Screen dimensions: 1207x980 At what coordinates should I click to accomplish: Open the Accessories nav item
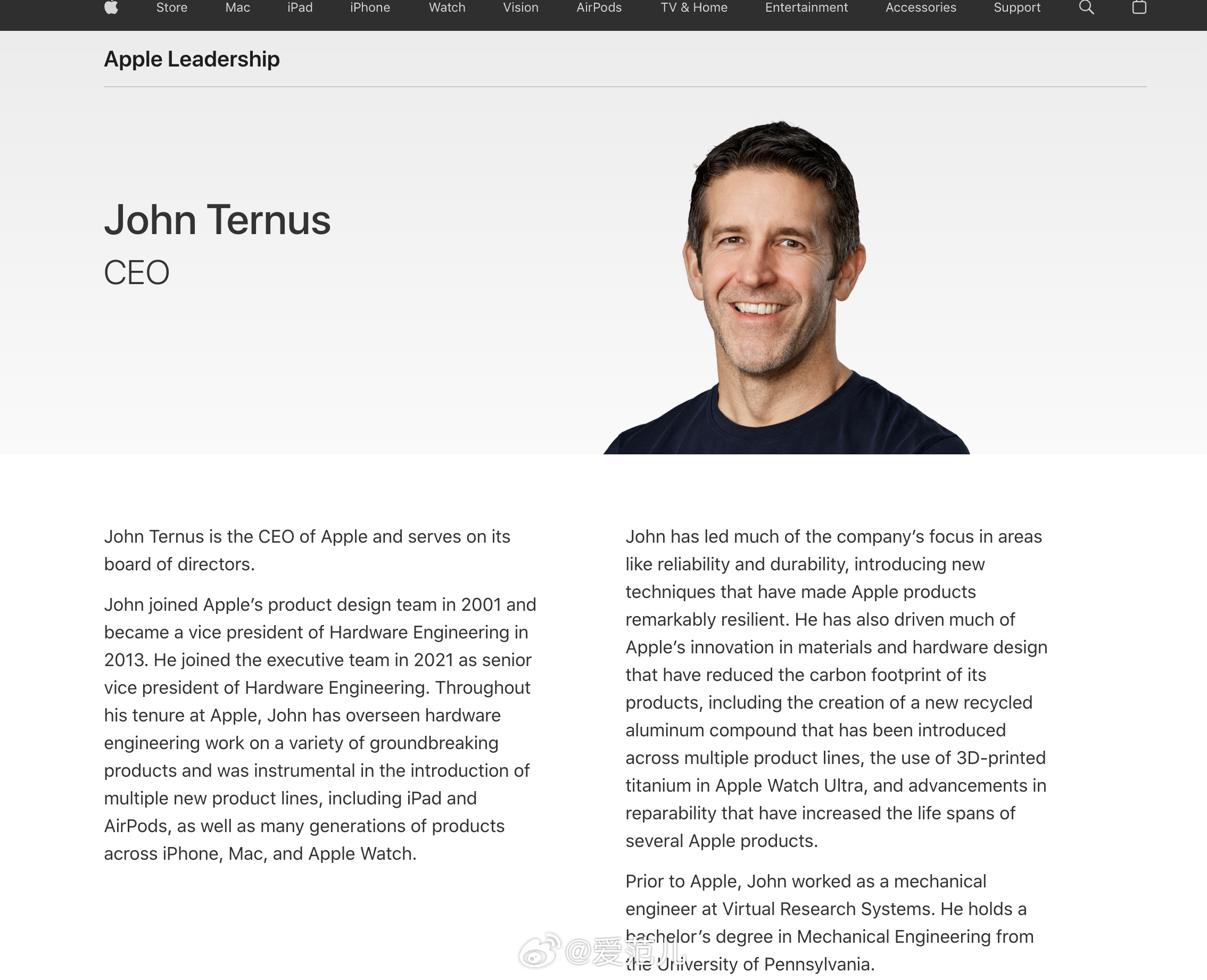[x=921, y=7]
